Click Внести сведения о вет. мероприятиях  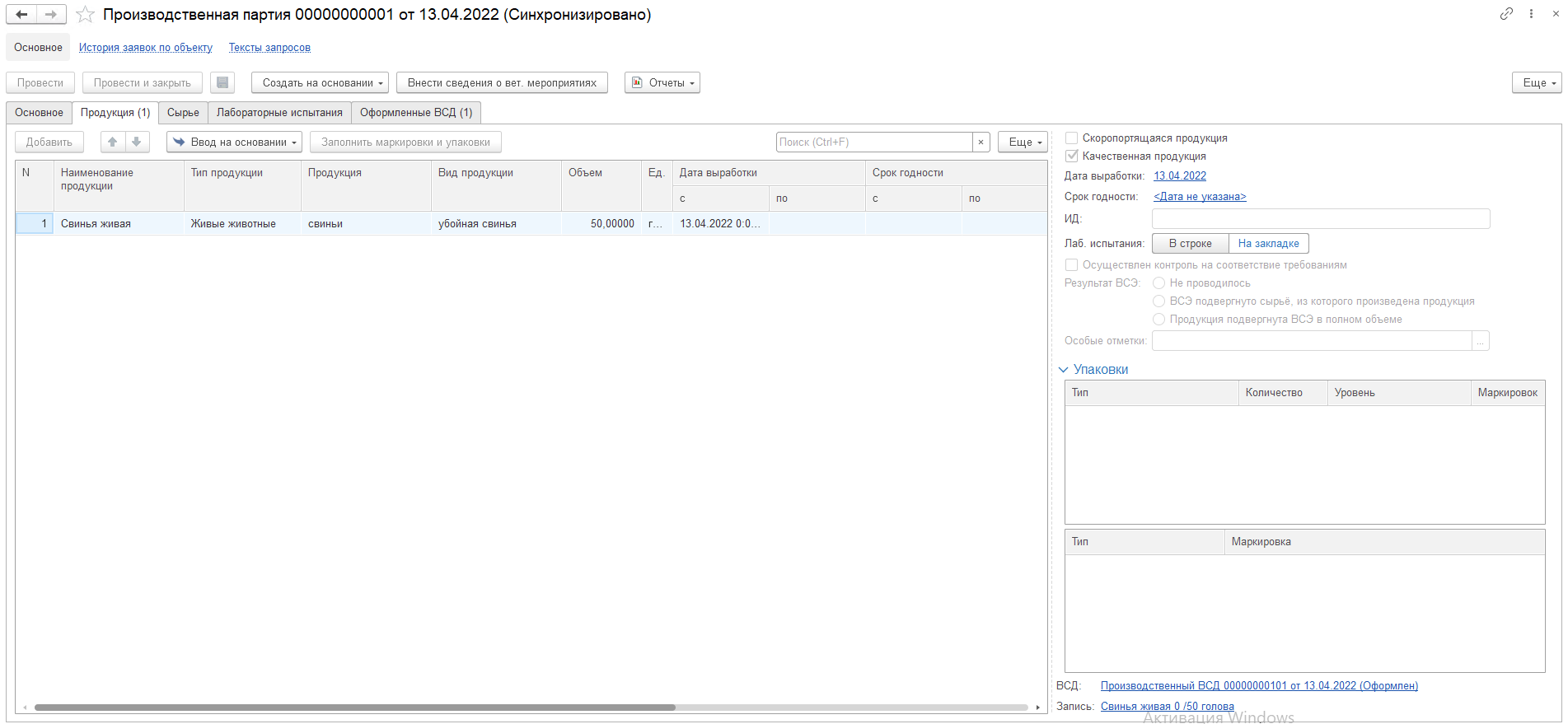[502, 82]
